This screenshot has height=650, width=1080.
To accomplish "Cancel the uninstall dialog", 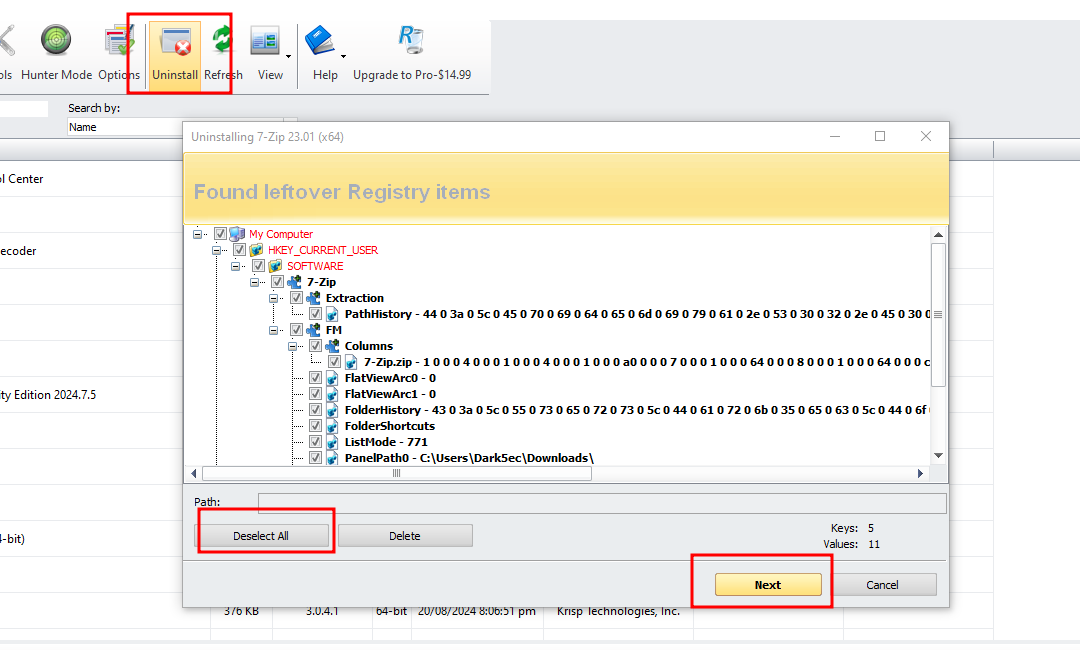I will click(882, 585).
